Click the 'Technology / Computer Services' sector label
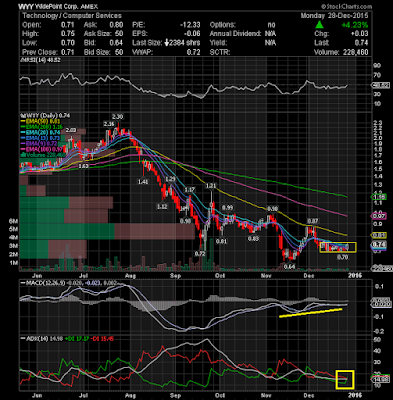The width and height of the screenshot is (393, 400). [x=72, y=16]
